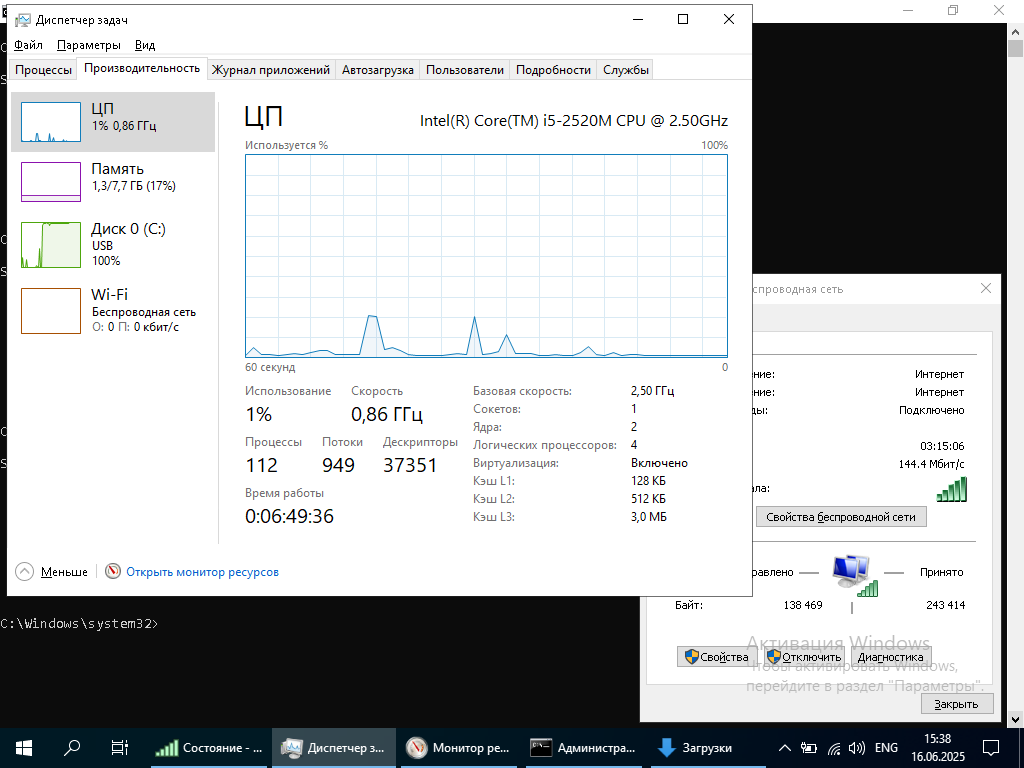
Task: Click the threads count 949
Action: pos(338,465)
